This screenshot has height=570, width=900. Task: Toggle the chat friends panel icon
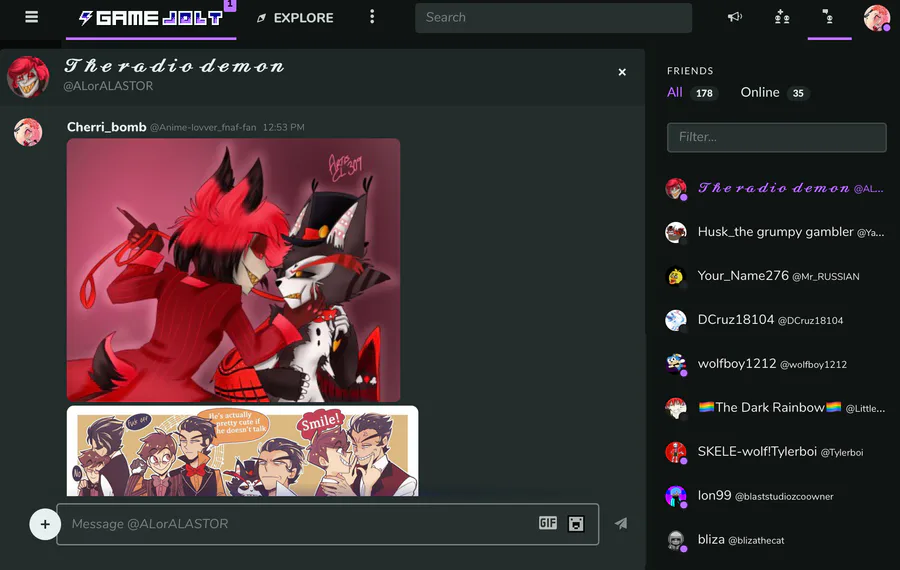(x=829, y=17)
